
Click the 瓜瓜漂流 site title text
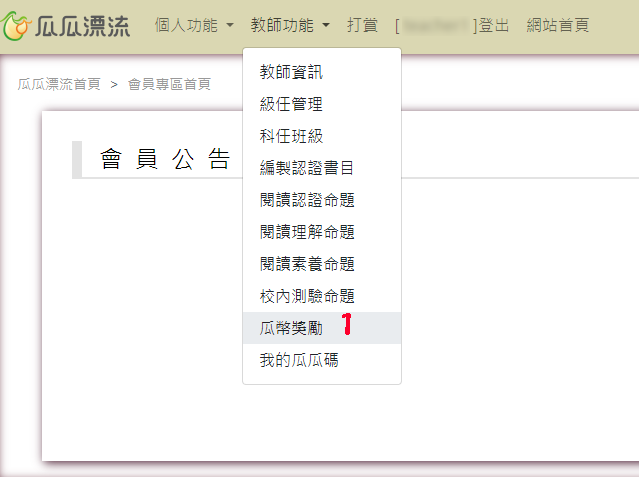pyautogui.click(x=82, y=27)
